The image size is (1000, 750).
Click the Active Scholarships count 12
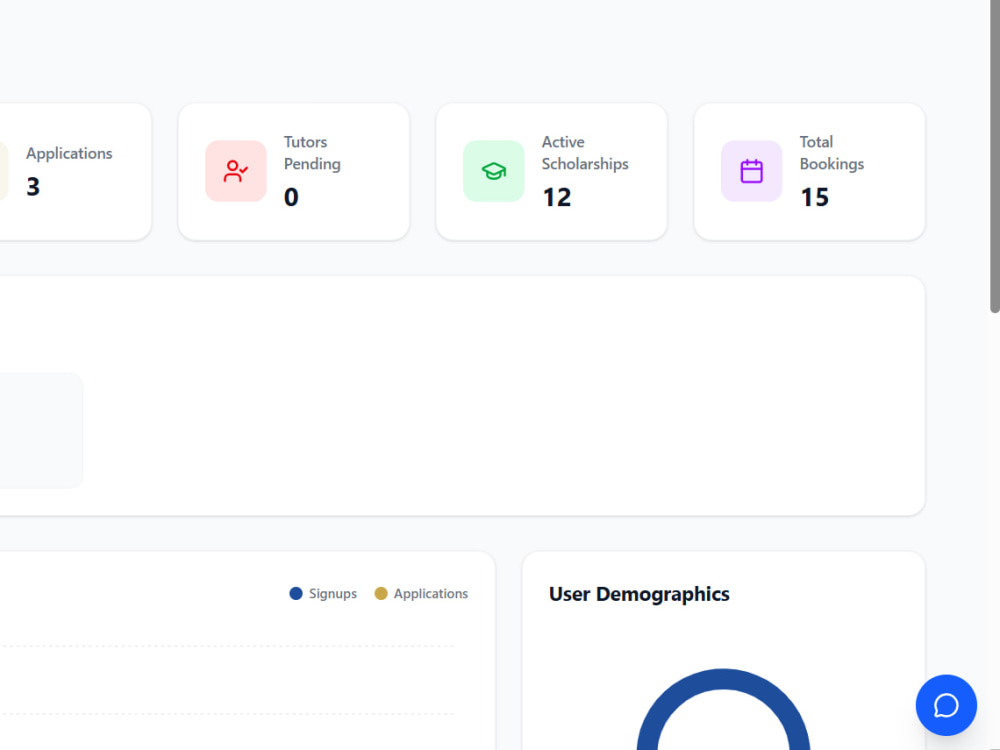pos(557,197)
